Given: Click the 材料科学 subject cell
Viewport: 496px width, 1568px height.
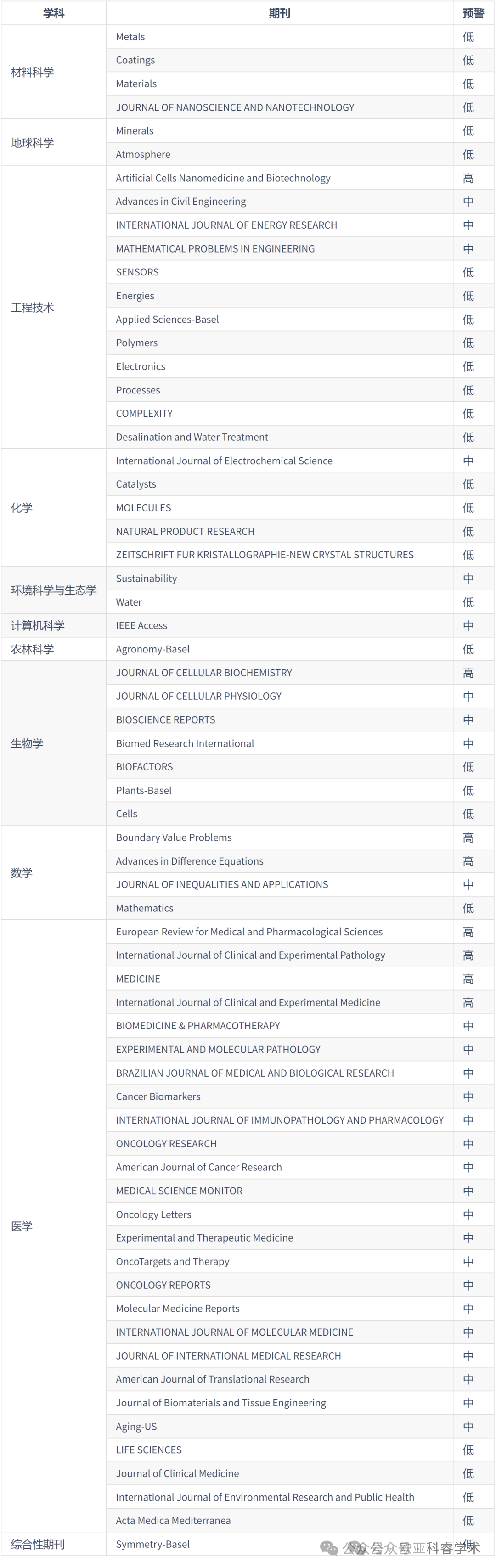Looking at the screenshot, I should (x=54, y=72).
